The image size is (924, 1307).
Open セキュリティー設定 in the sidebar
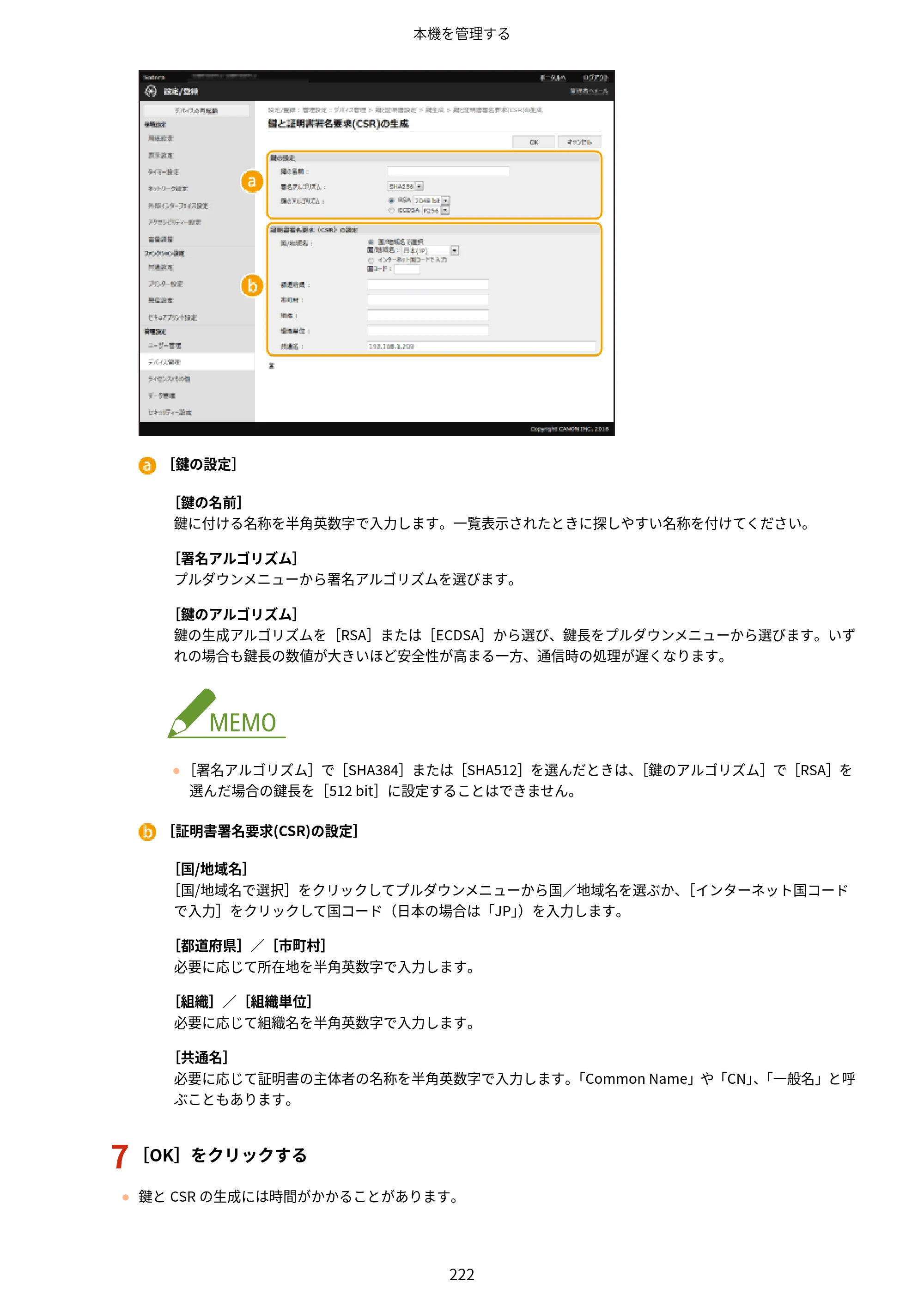[170, 412]
